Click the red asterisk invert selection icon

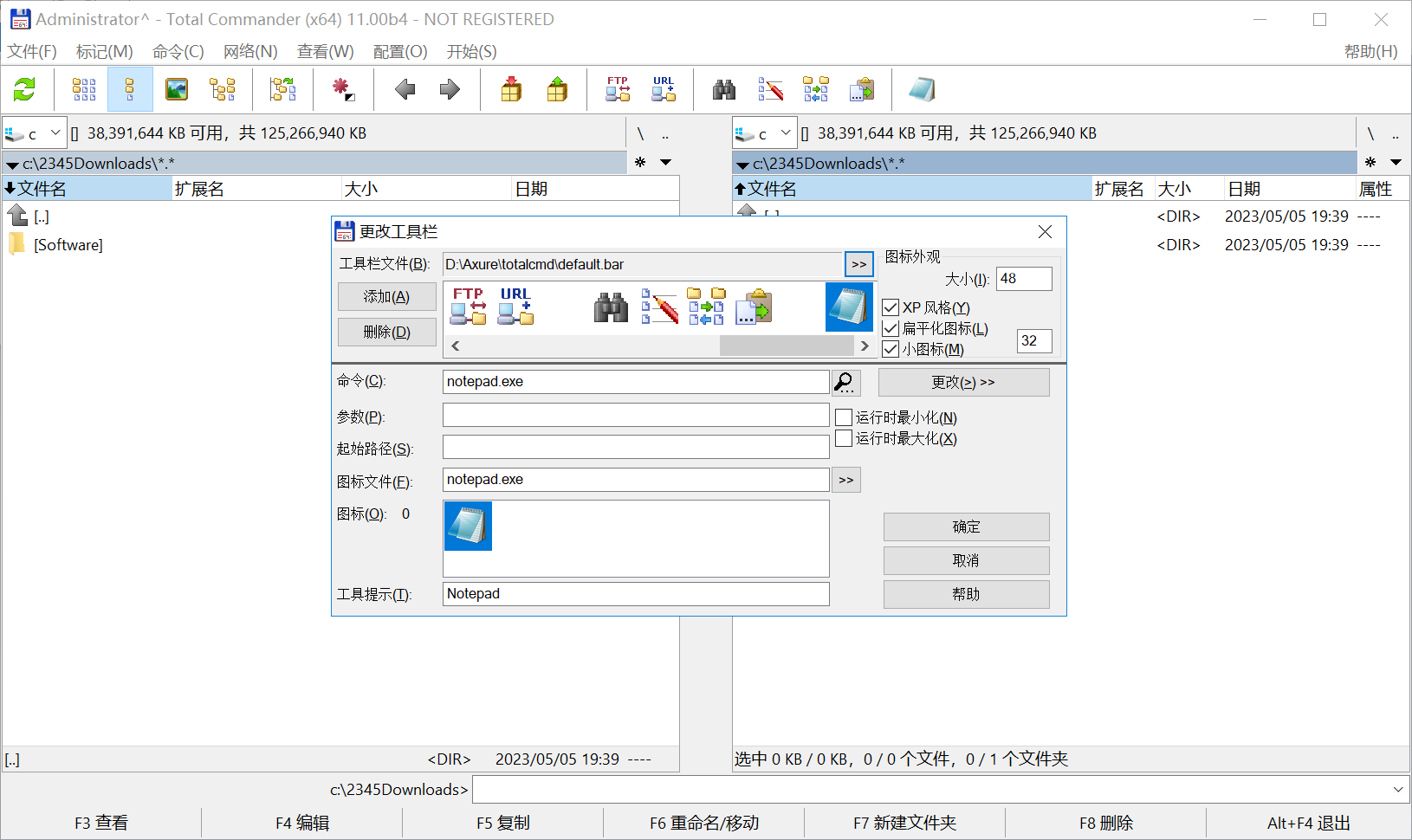click(343, 89)
